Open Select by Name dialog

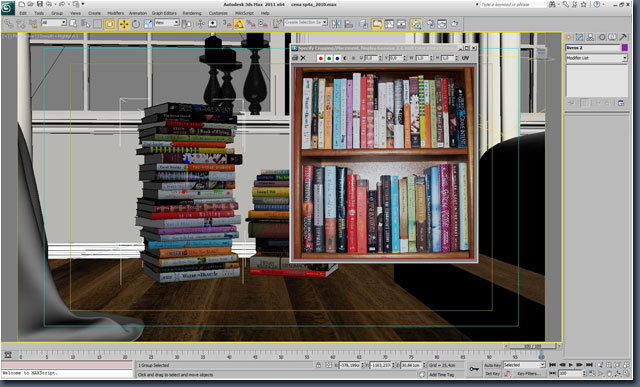coord(85,24)
